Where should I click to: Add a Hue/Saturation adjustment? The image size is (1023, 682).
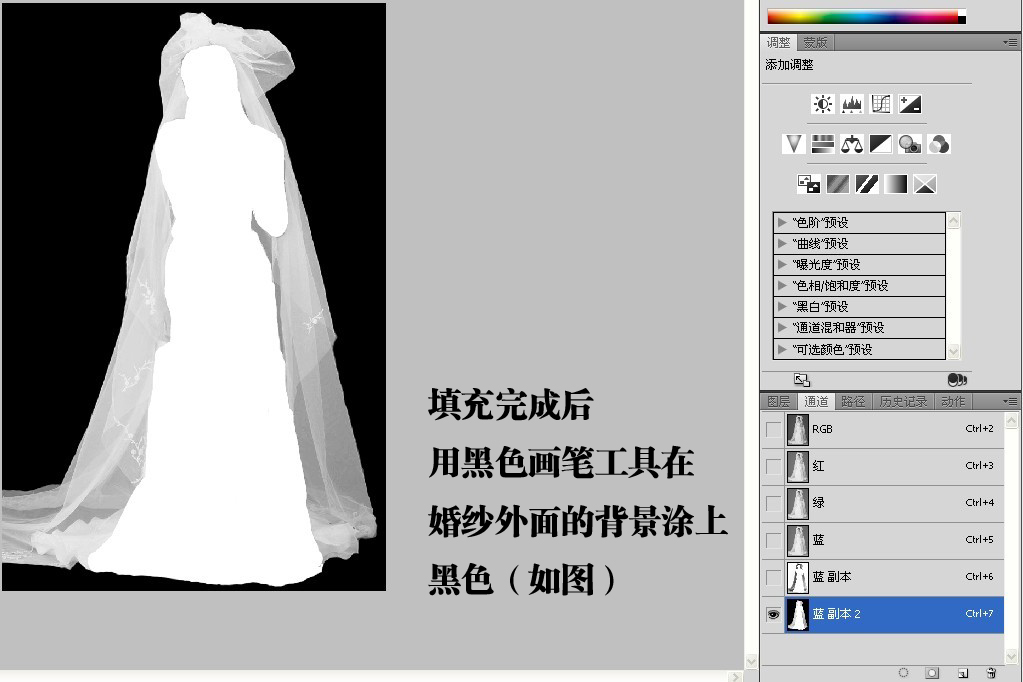pyautogui.click(x=823, y=144)
